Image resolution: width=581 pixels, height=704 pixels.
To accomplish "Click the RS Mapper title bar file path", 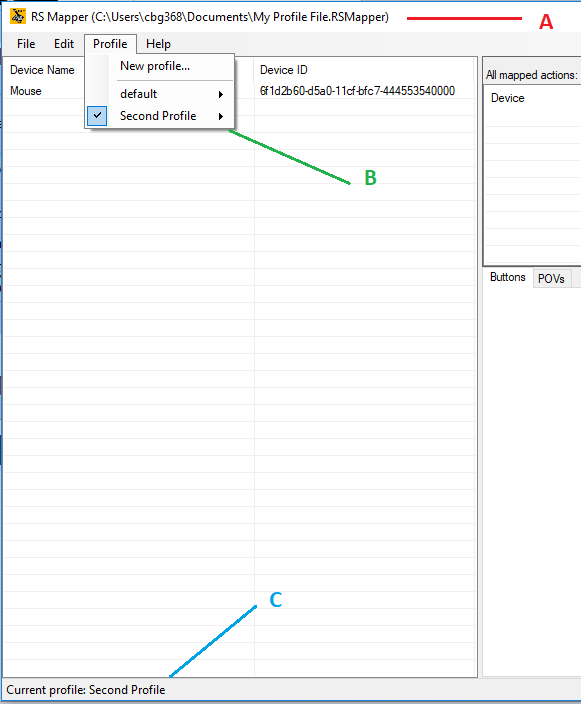I will point(240,17).
